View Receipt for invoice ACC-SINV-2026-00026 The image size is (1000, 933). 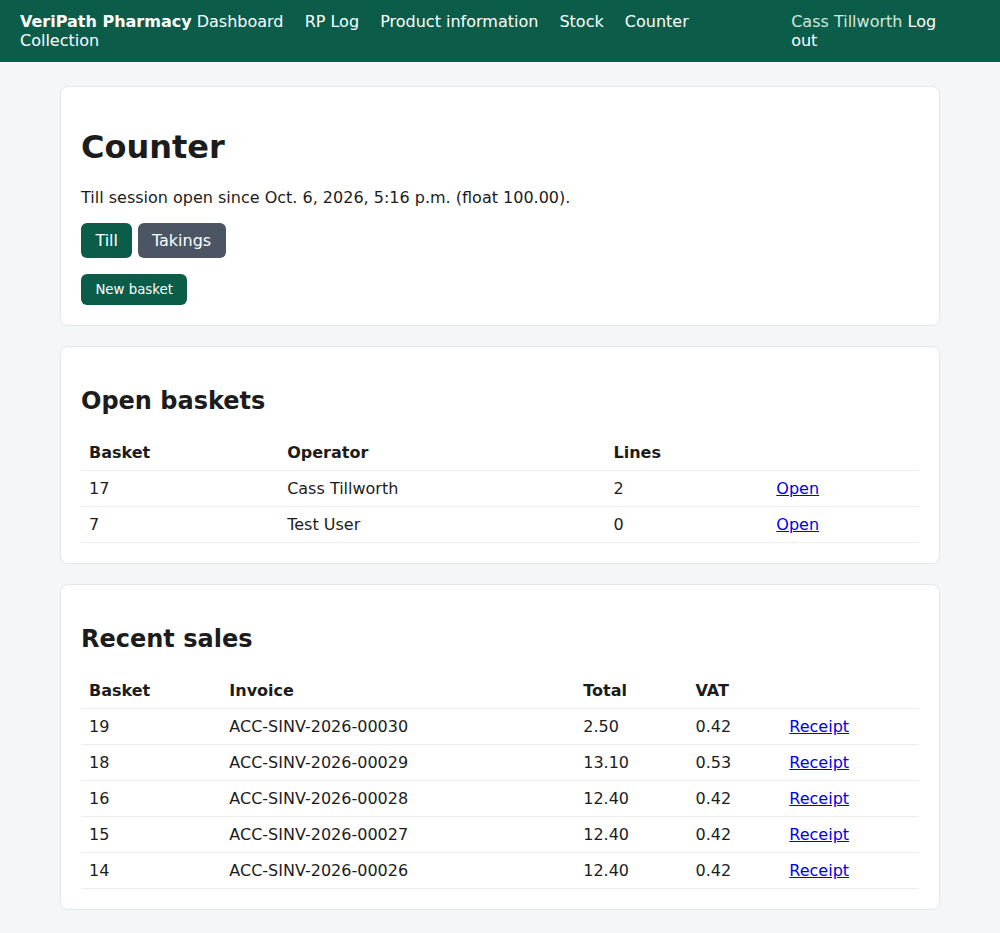click(x=819, y=871)
